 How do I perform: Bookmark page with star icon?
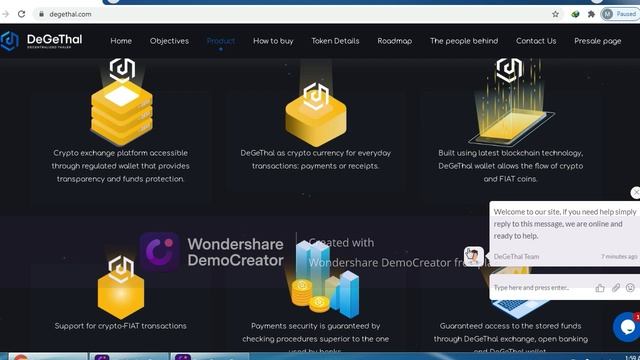555,14
